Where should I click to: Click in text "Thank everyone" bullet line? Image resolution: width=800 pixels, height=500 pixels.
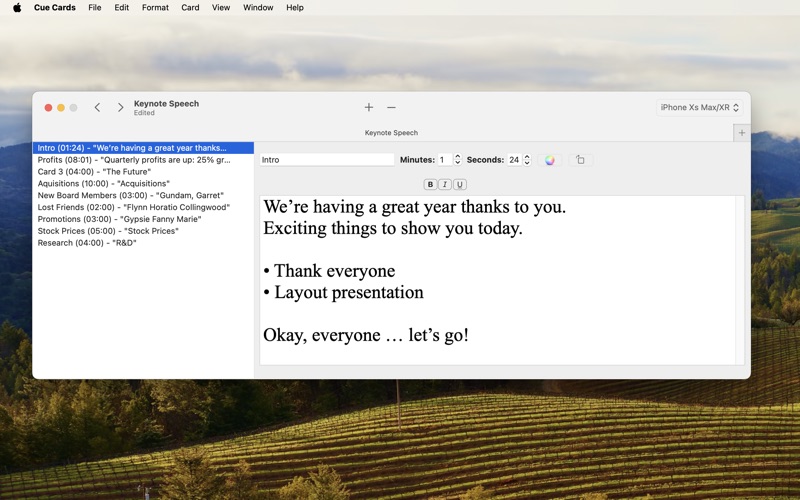point(334,271)
